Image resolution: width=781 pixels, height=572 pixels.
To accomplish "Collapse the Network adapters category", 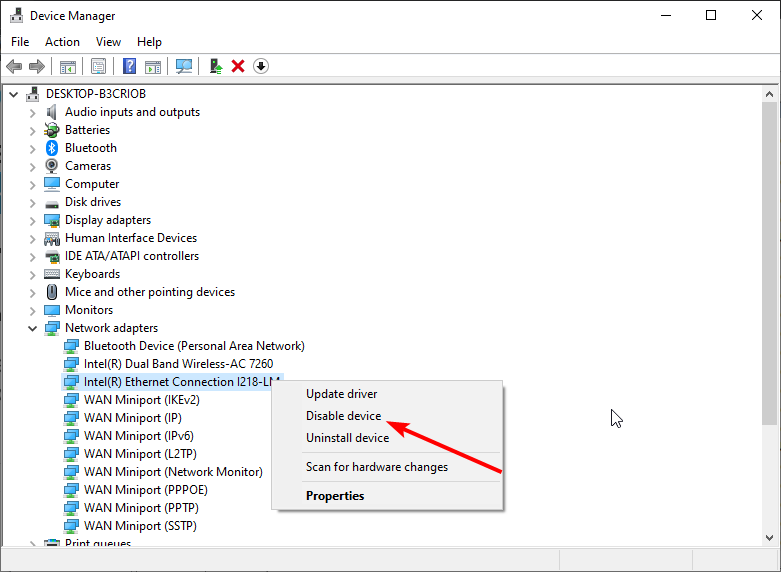I will click(x=32, y=328).
